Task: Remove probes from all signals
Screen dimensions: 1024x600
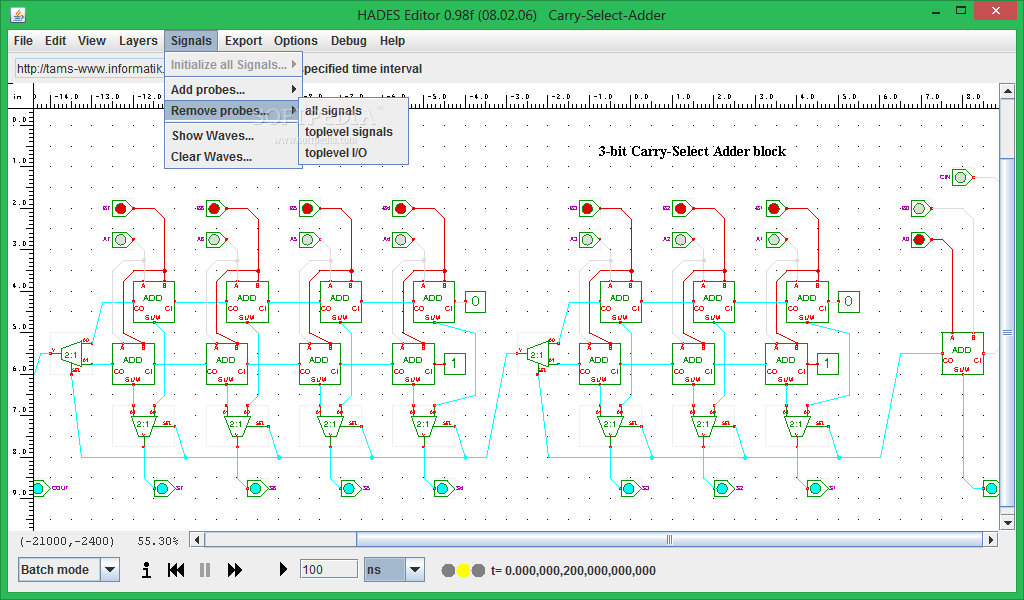Action: coord(353,111)
